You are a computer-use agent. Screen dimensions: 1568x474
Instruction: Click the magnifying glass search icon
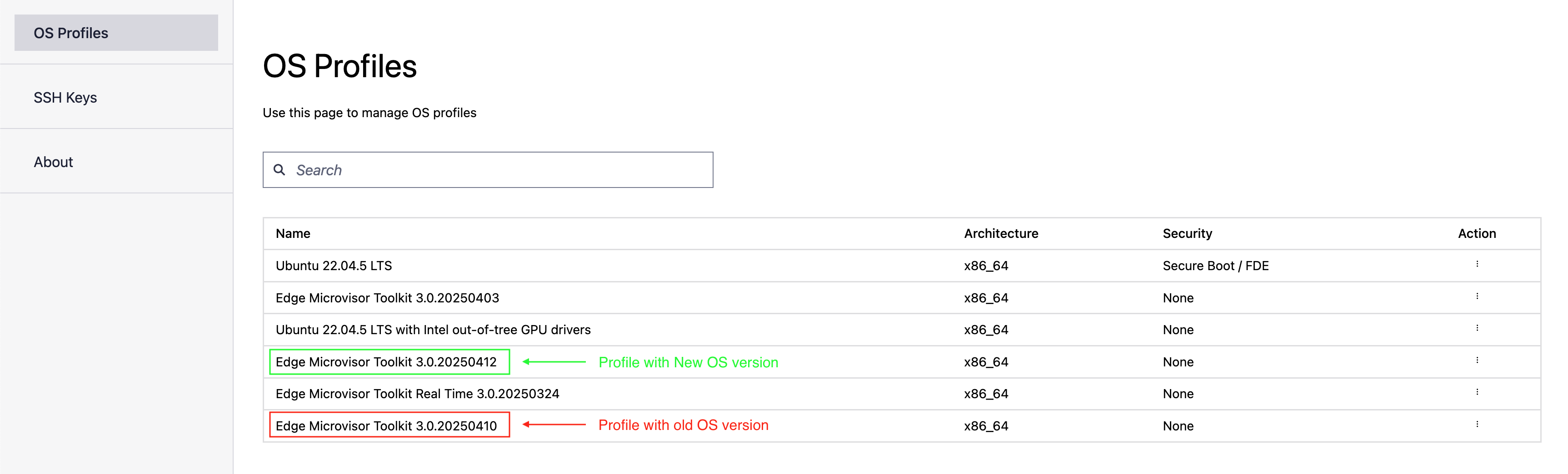click(x=280, y=169)
